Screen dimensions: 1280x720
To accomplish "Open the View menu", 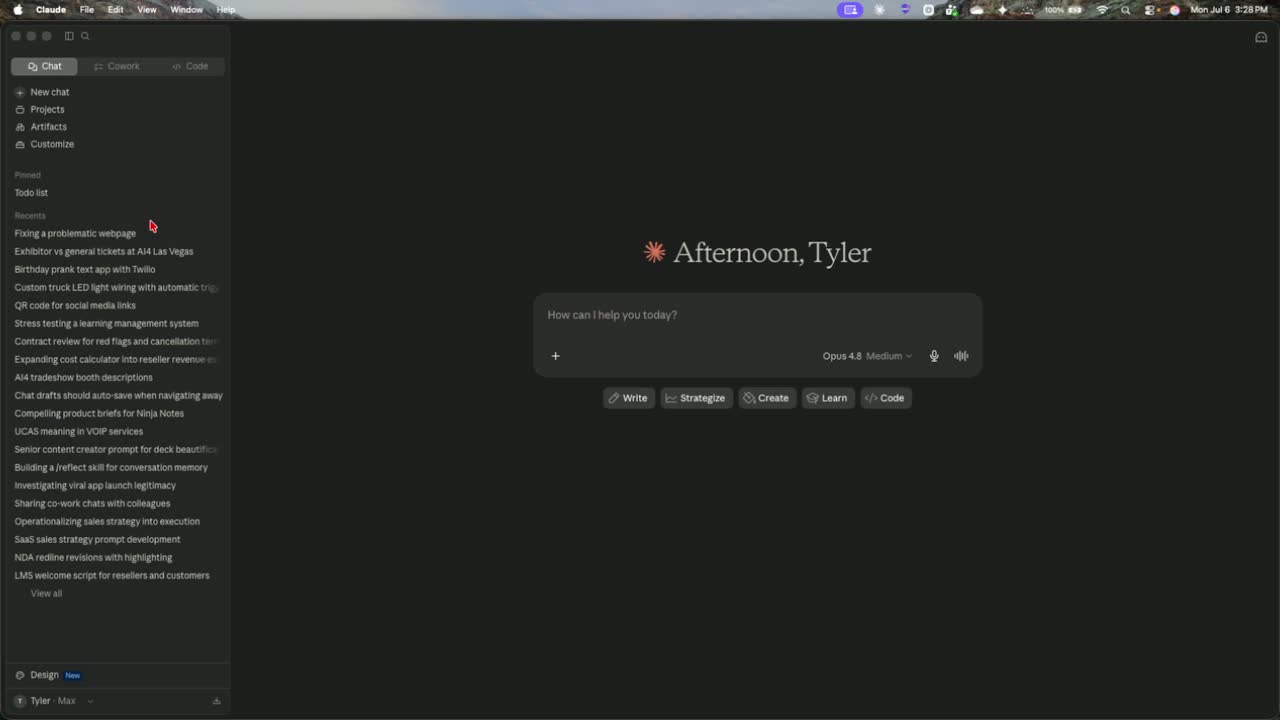I will pos(147,10).
